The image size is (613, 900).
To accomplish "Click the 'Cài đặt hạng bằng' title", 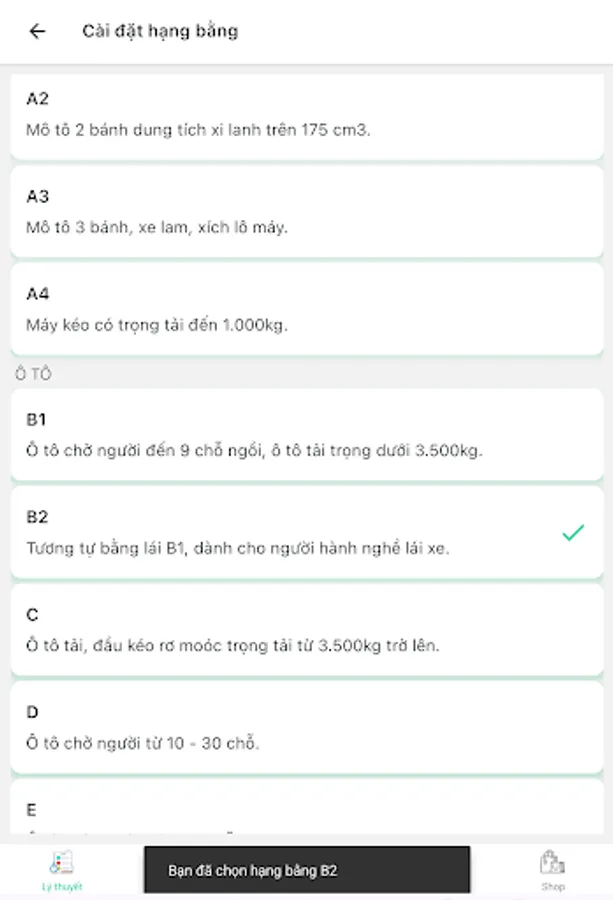I will (x=160, y=31).
